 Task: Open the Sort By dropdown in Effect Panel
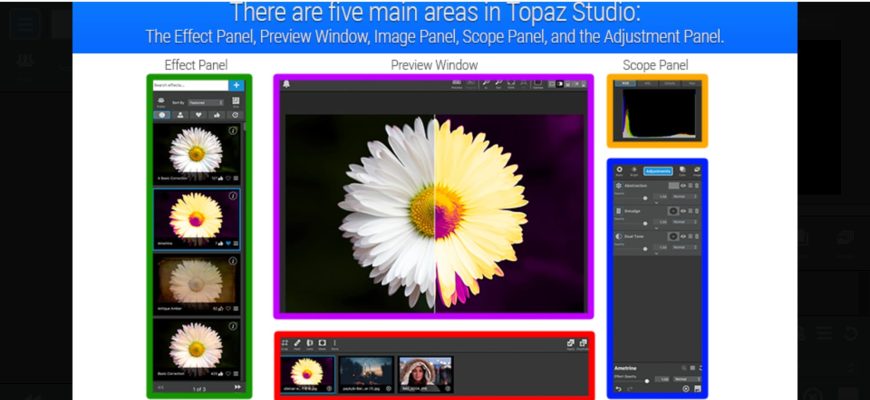point(205,103)
